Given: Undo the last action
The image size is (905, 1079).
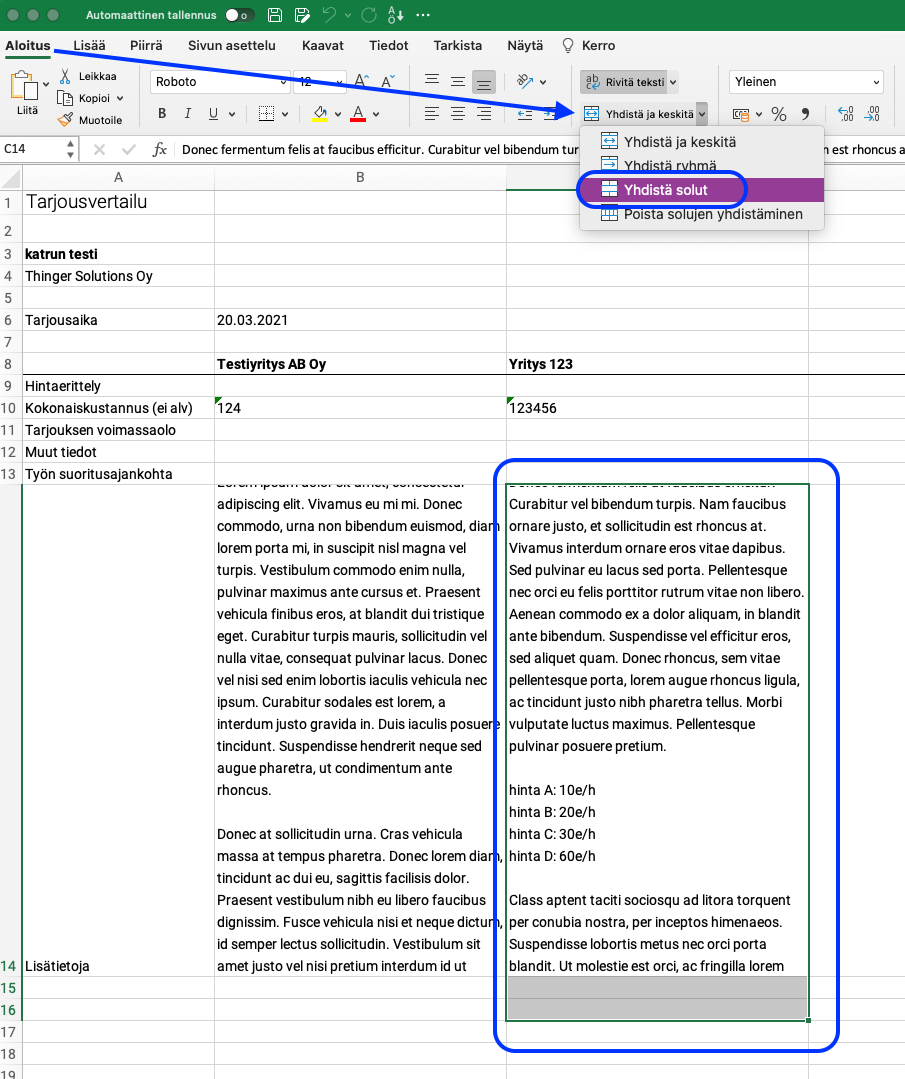Looking at the screenshot, I should pyautogui.click(x=330, y=15).
